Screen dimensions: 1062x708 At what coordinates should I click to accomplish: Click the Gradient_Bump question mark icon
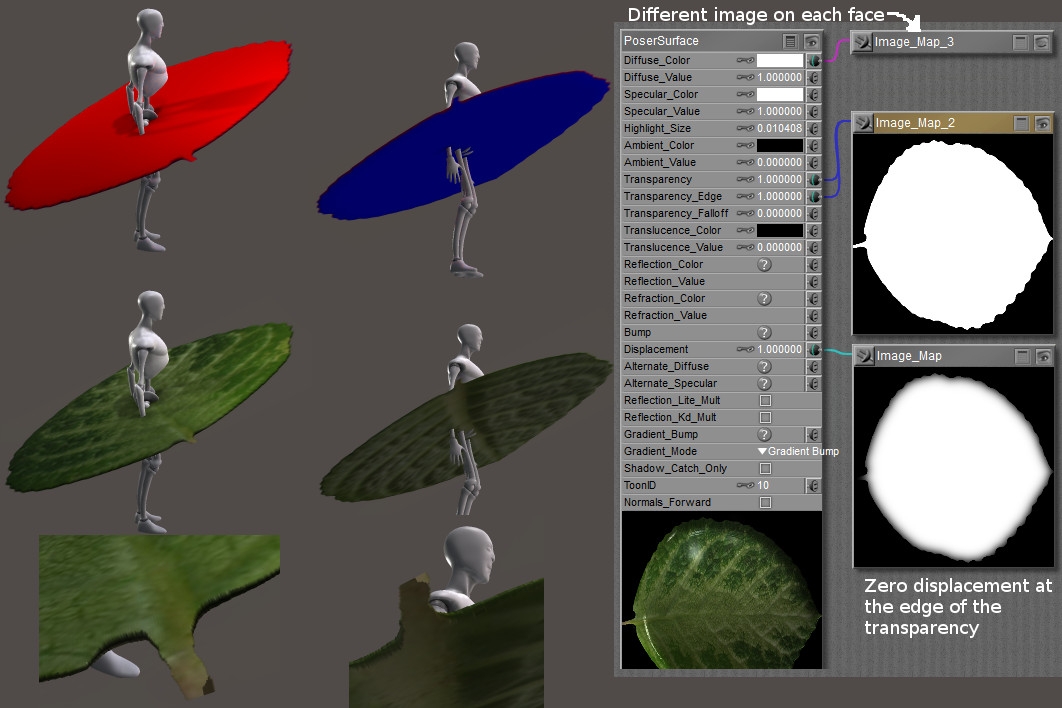pos(765,434)
